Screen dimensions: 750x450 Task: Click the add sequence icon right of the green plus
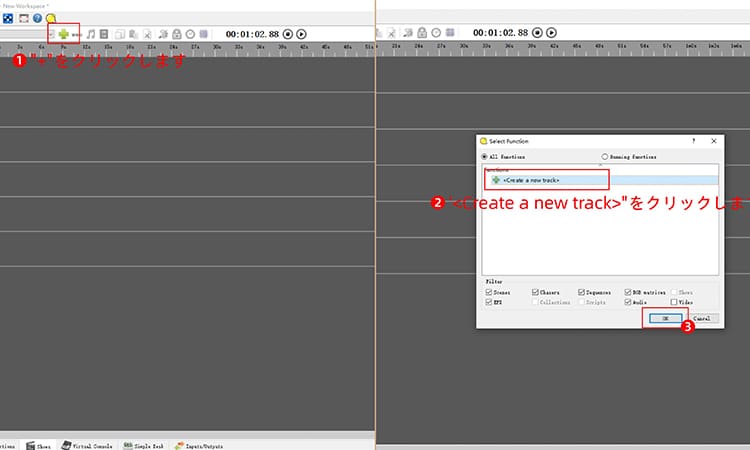(x=77, y=34)
